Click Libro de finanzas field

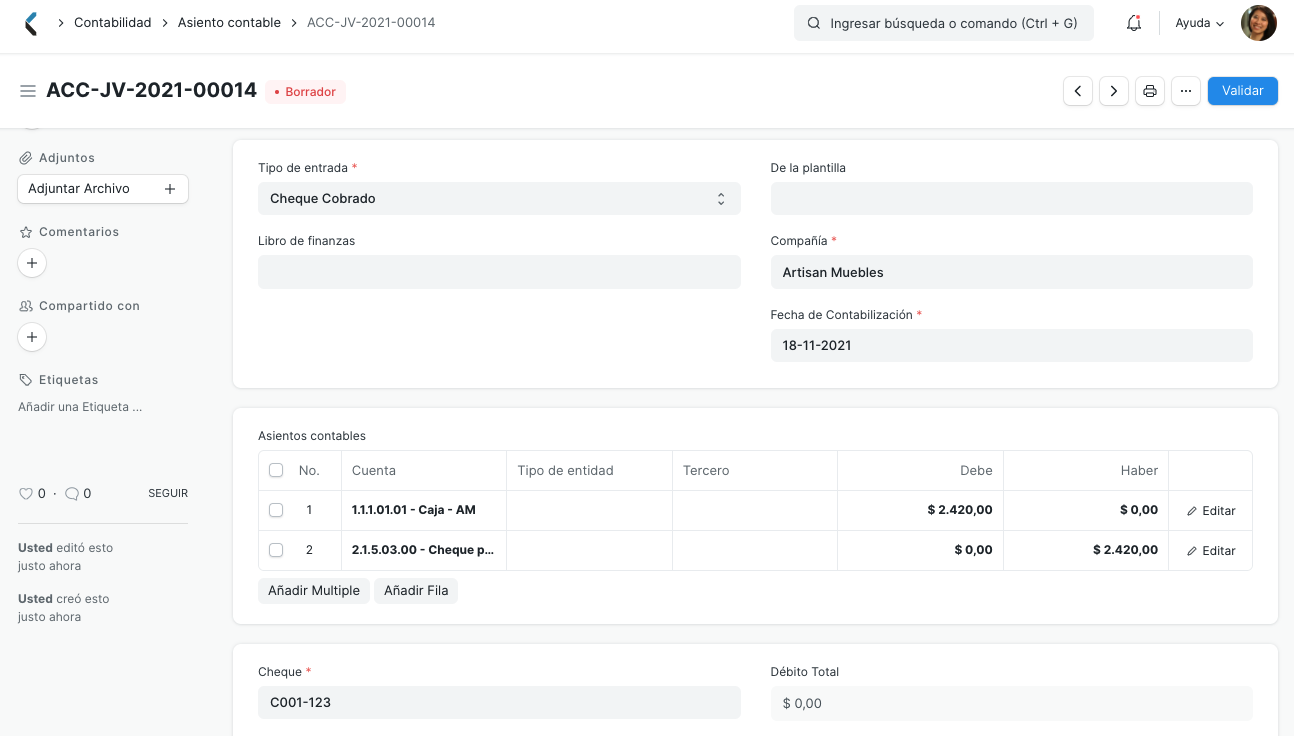coord(499,272)
